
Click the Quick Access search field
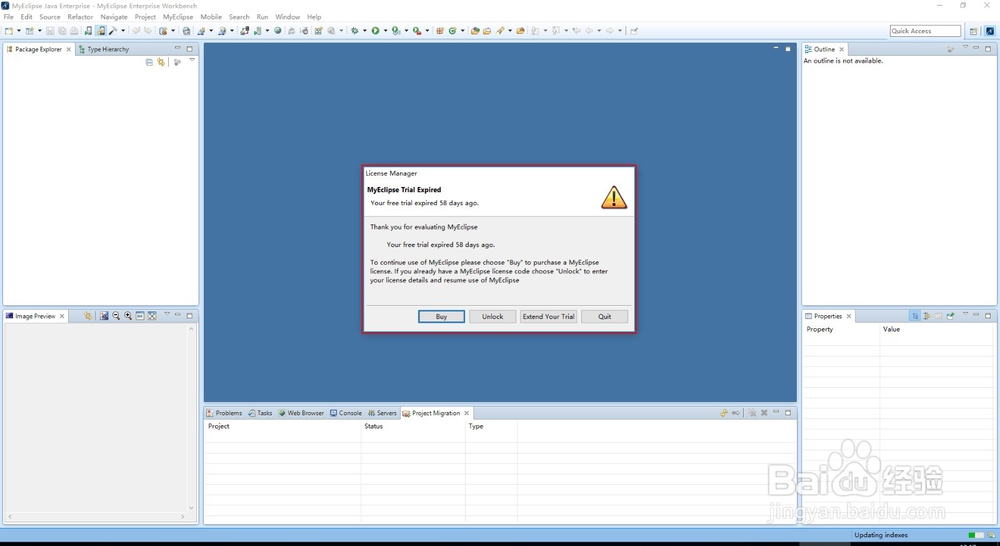925,31
